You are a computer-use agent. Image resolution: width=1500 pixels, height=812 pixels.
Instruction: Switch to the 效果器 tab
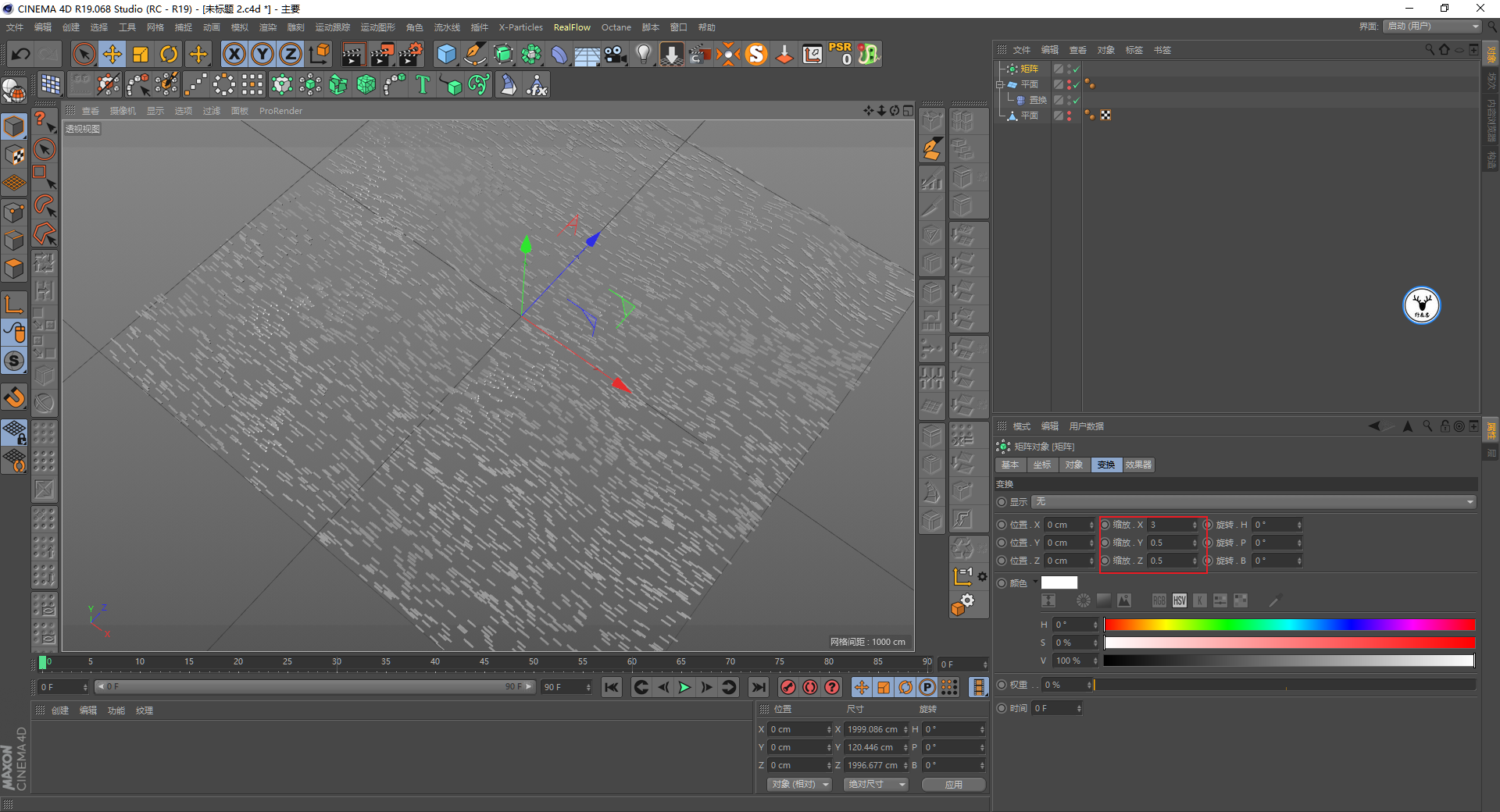(1138, 465)
